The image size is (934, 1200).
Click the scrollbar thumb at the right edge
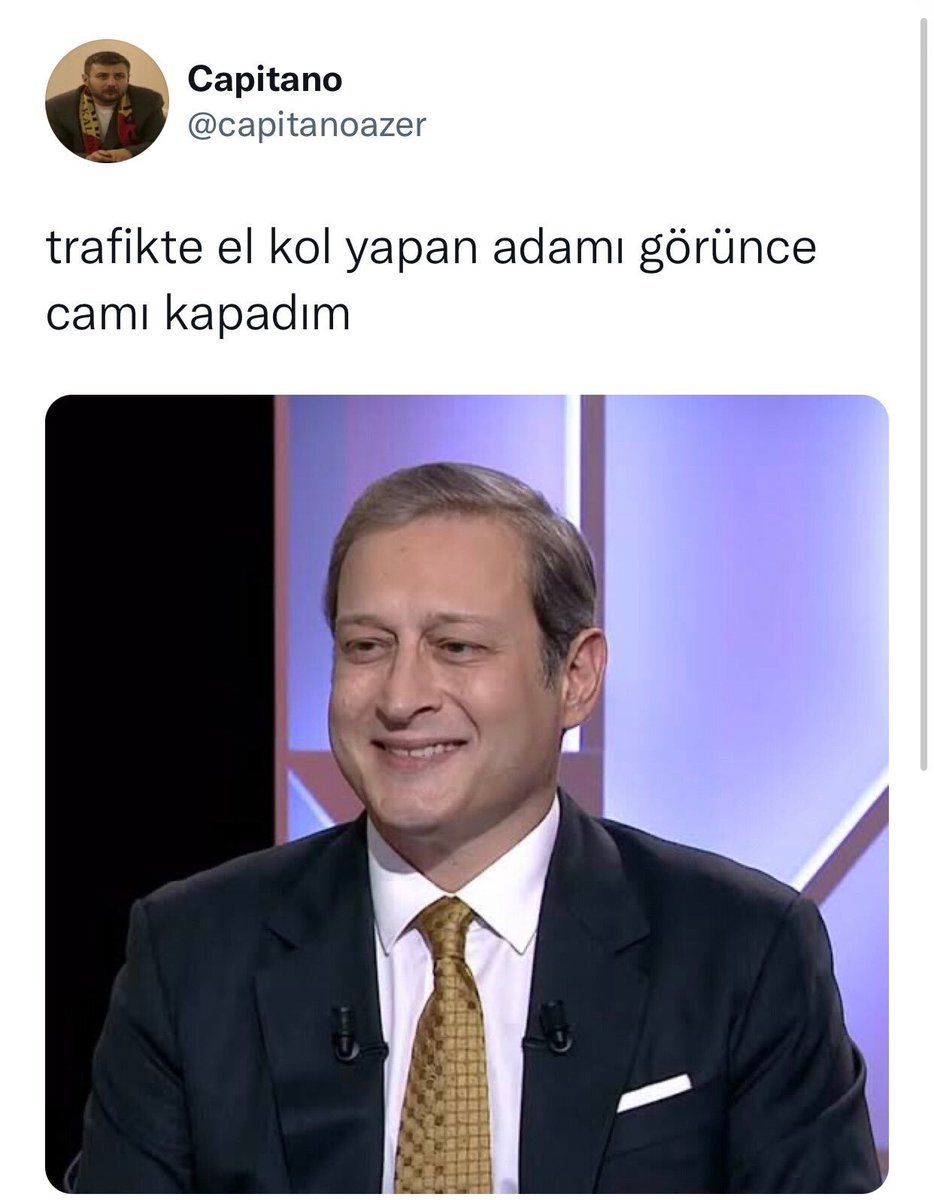924,392
